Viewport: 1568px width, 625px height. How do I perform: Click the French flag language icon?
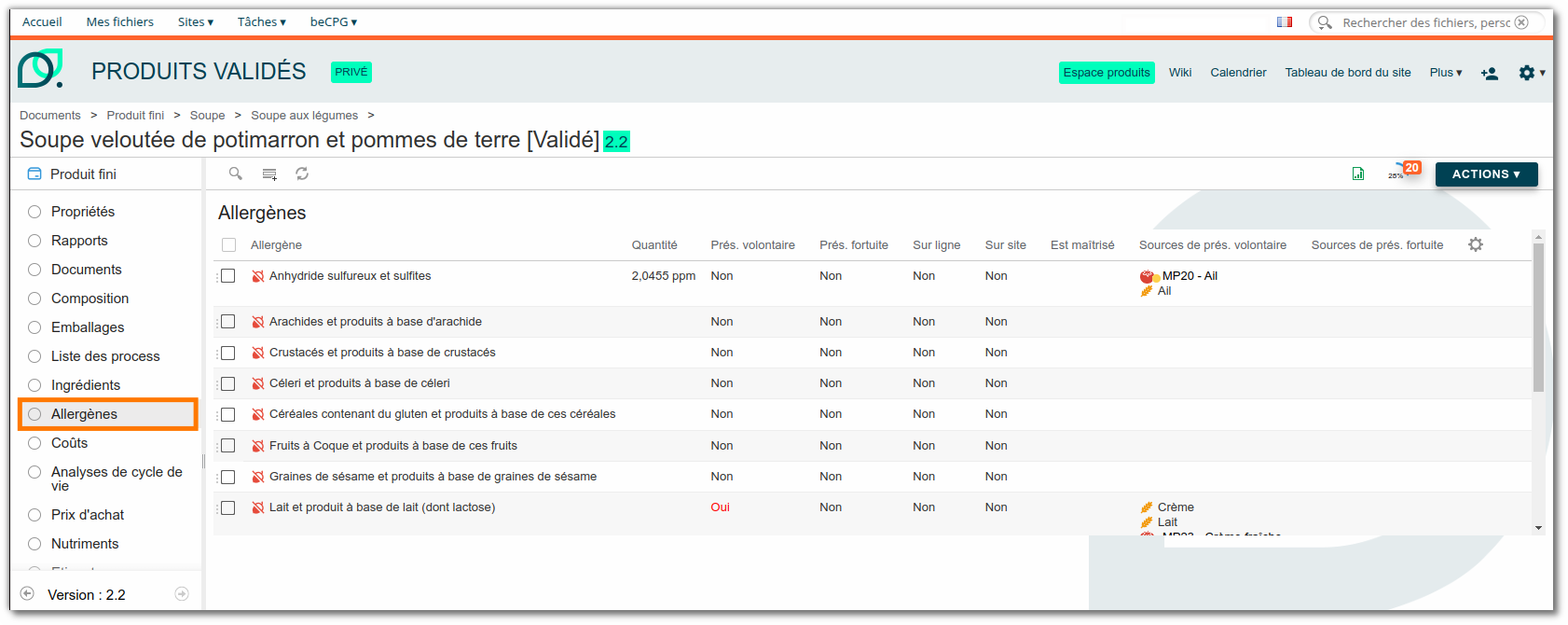[1285, 22]
